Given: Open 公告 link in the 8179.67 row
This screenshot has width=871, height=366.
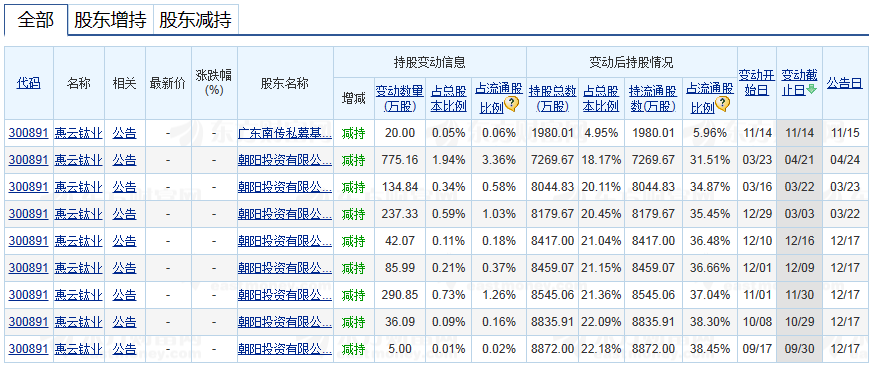Looking at the screenshot, I should coord(124,214).
